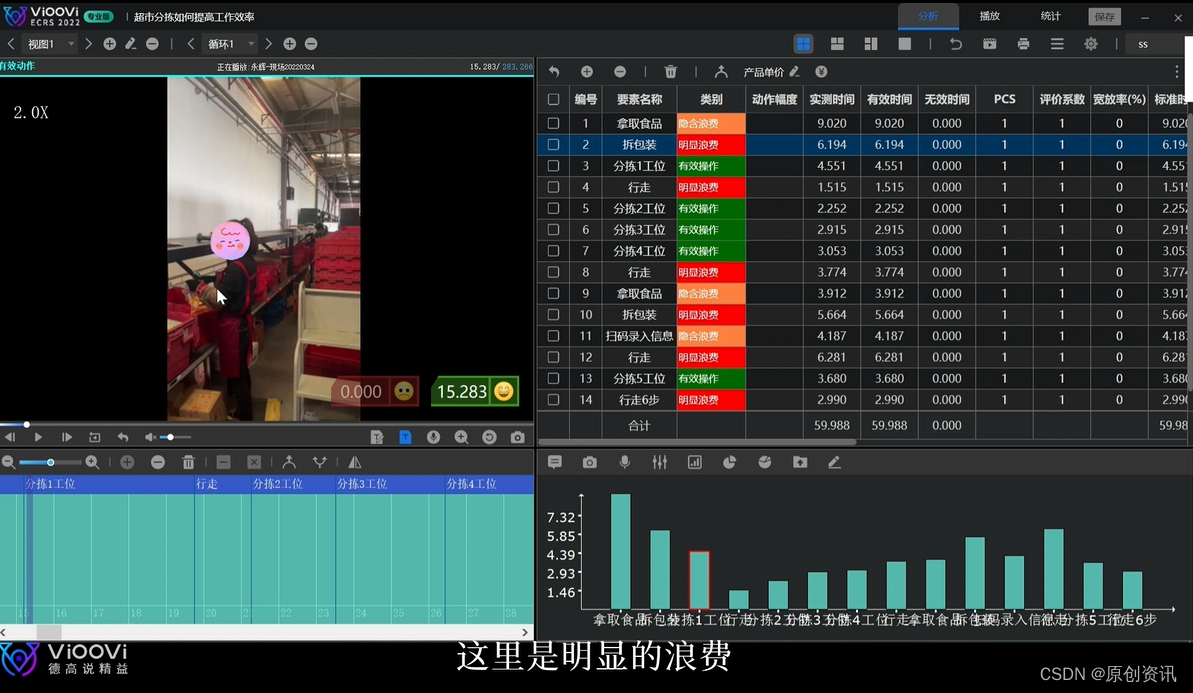The width and height of the screenshot is (1193, 693).
Task: Add a new cycle with plus icon
Action: coord(290,44)
